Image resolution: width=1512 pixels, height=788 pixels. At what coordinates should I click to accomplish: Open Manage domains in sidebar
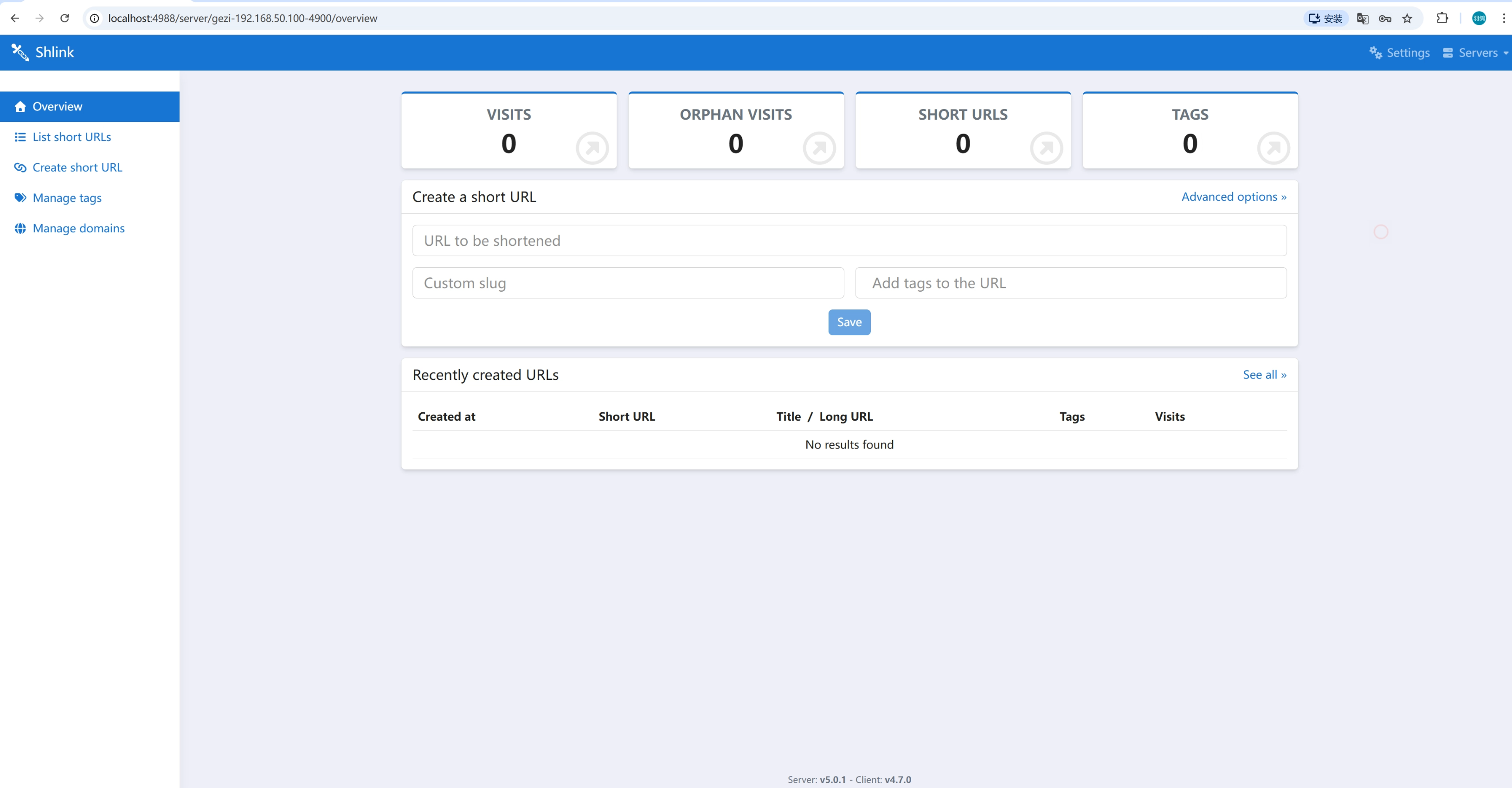[78, 228]
